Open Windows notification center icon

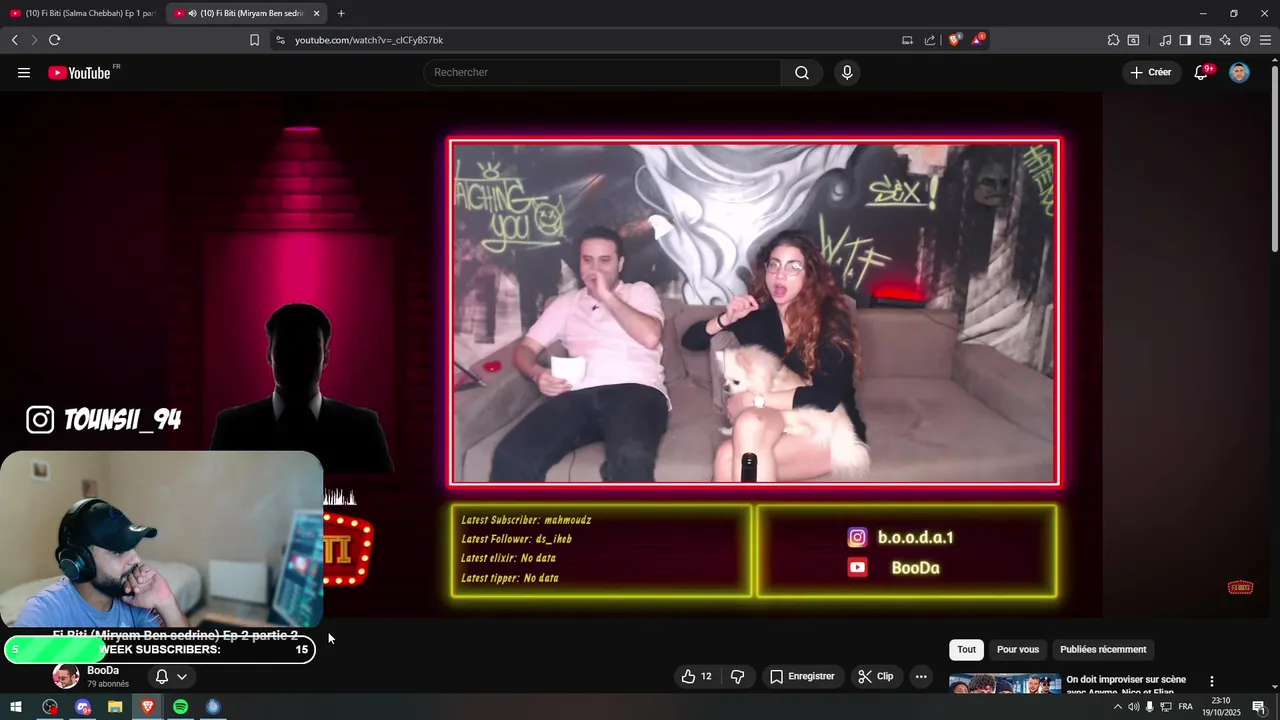(1258, 707)
